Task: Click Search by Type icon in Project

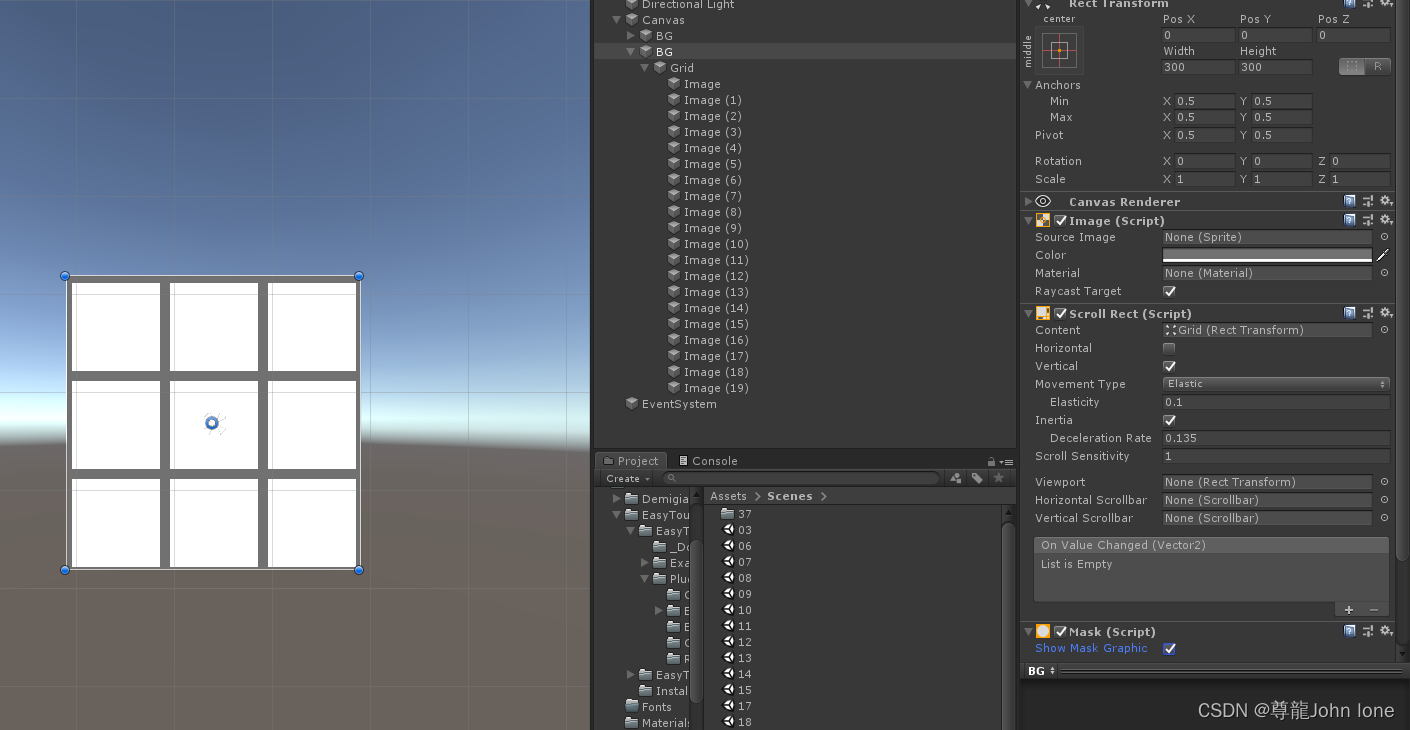Action: pyautogui.click(x=956, y=478)
